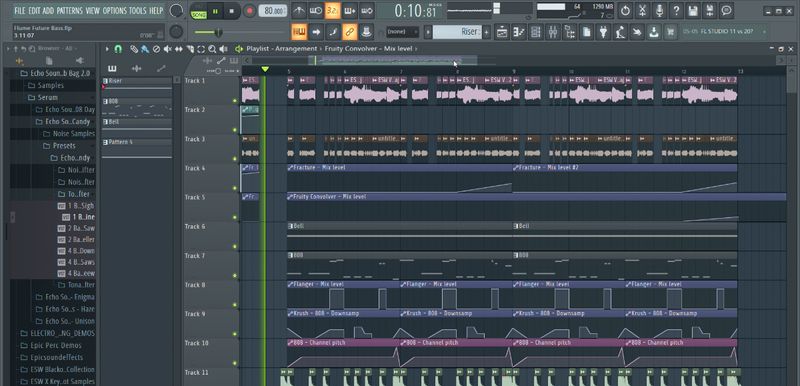Click the note/clip grouping stamp icon

(366, 32)
